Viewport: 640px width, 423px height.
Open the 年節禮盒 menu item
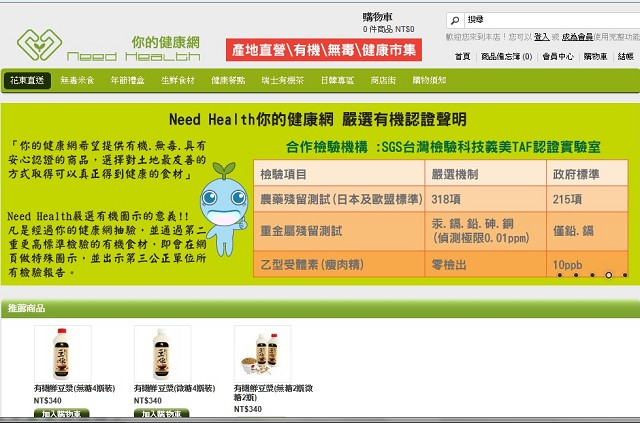pos(127,80)
